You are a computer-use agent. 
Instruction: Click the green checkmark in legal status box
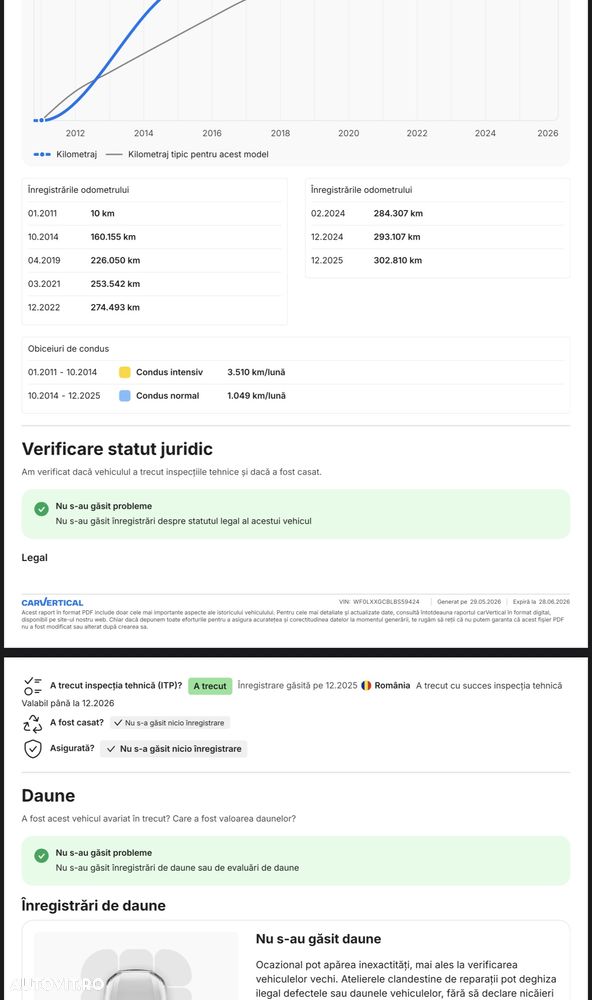coord(41,509)
